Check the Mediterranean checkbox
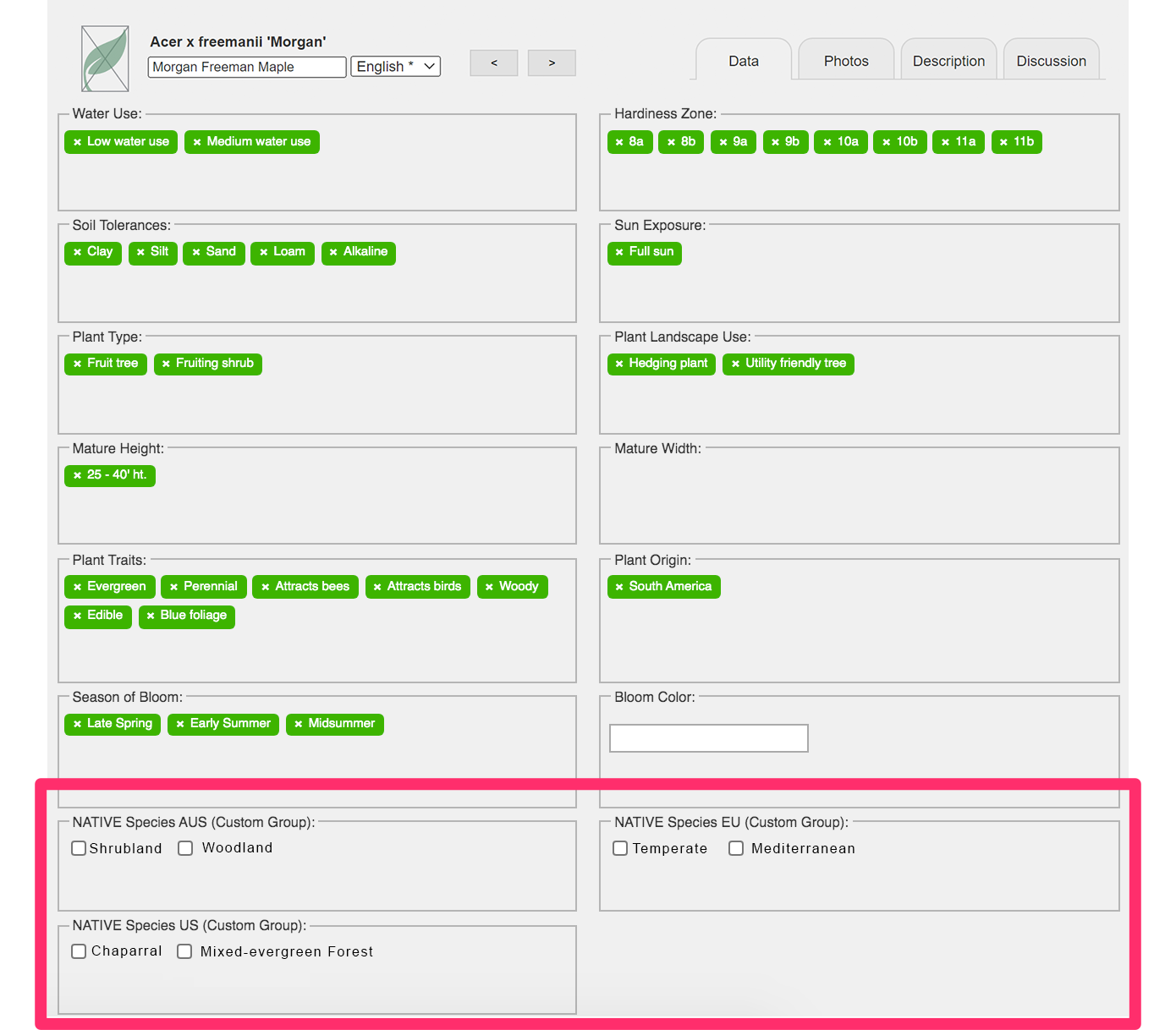This screenshot has height=1030, width=1176. (736, 848)
